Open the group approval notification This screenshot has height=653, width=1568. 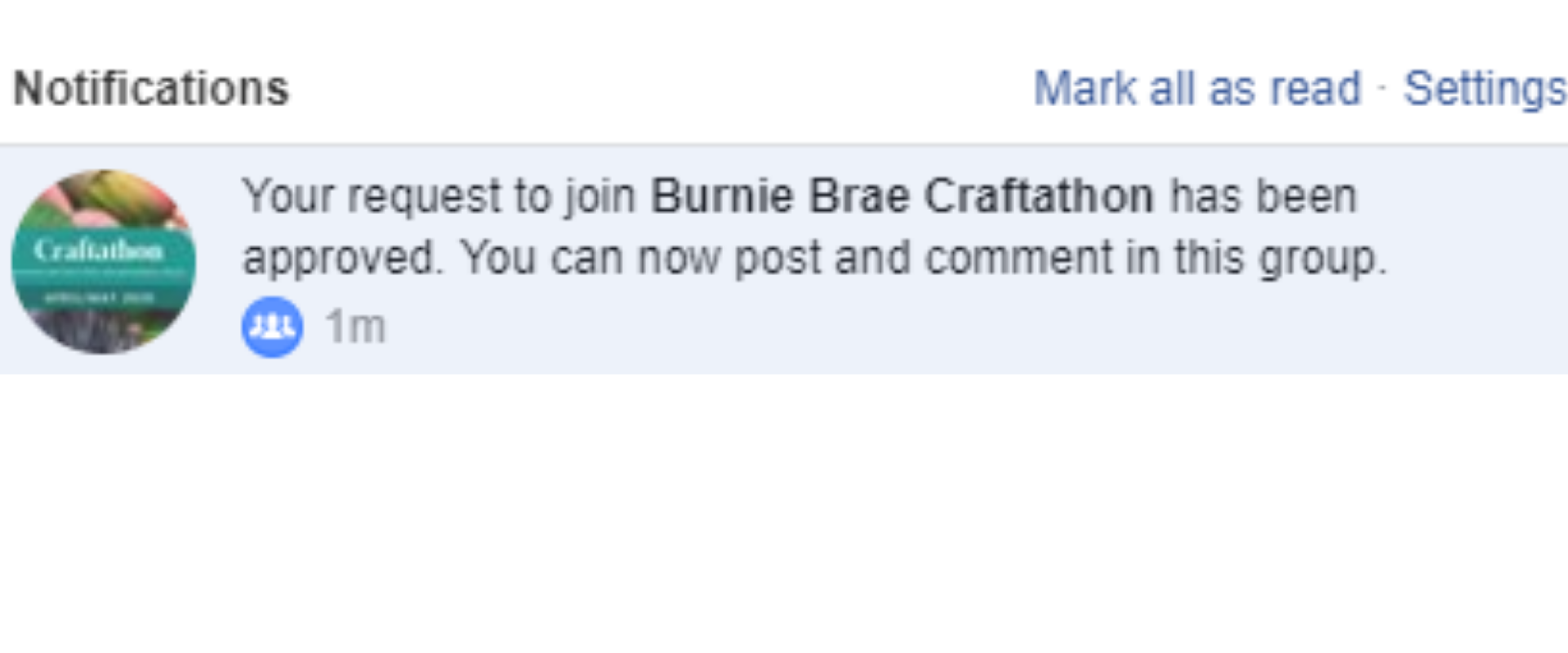click(784, 260)
